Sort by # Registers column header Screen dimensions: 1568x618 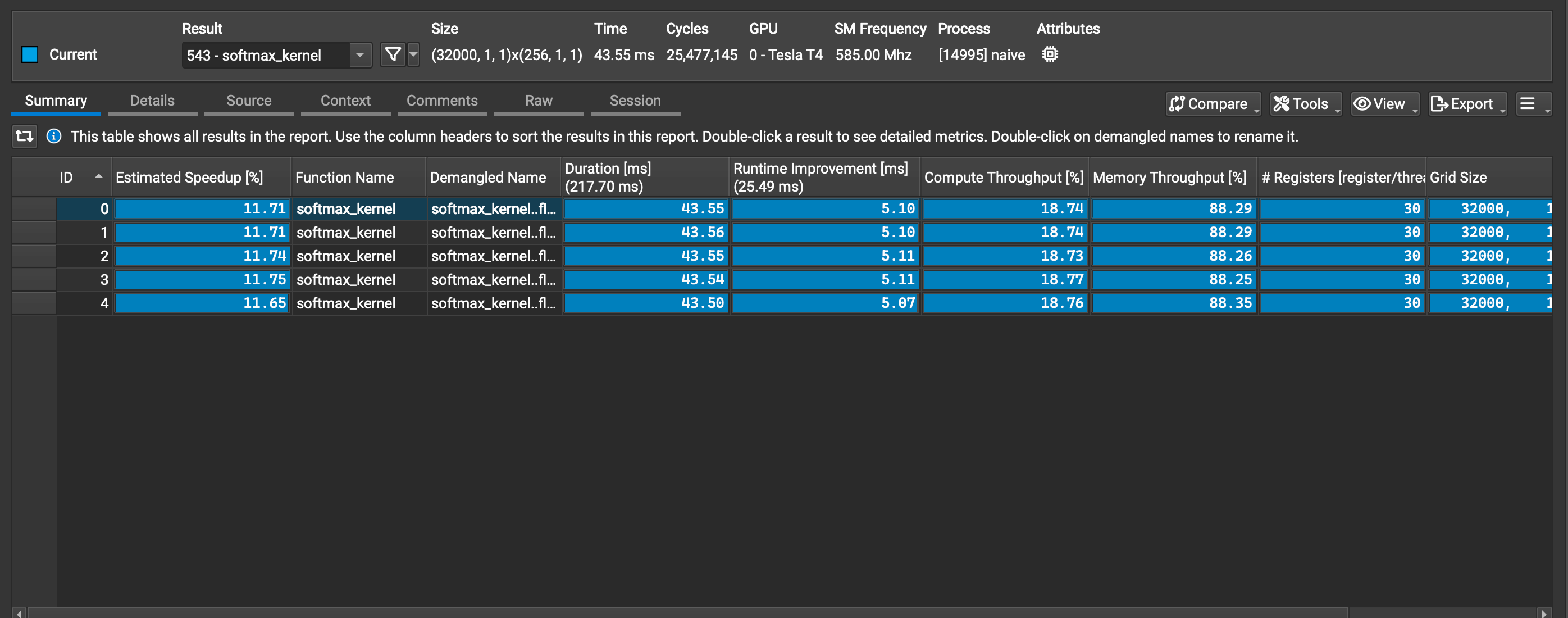click(1342, 177)
